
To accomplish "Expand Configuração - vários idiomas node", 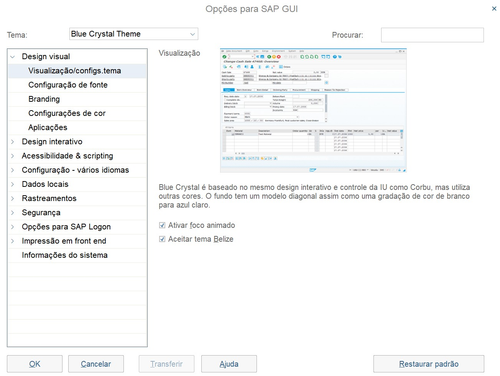I will point(13,170).
